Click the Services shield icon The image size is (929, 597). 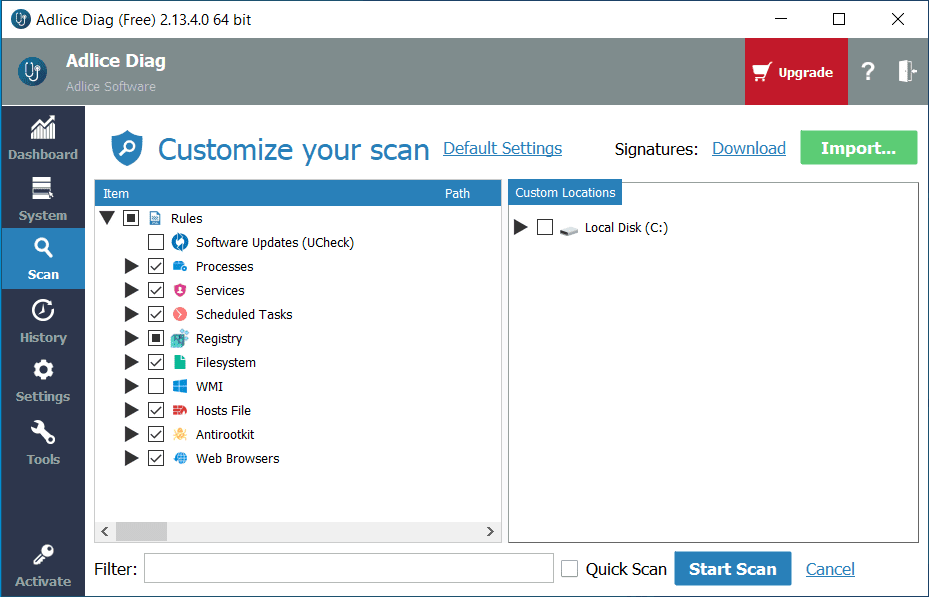(x=180, y=290)
